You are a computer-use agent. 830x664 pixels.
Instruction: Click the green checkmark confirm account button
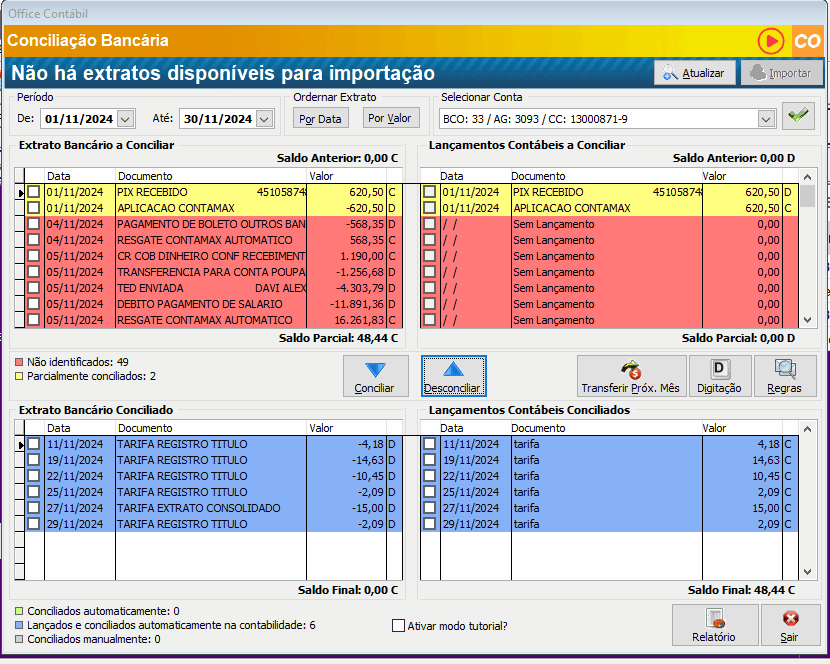point(797,118)
